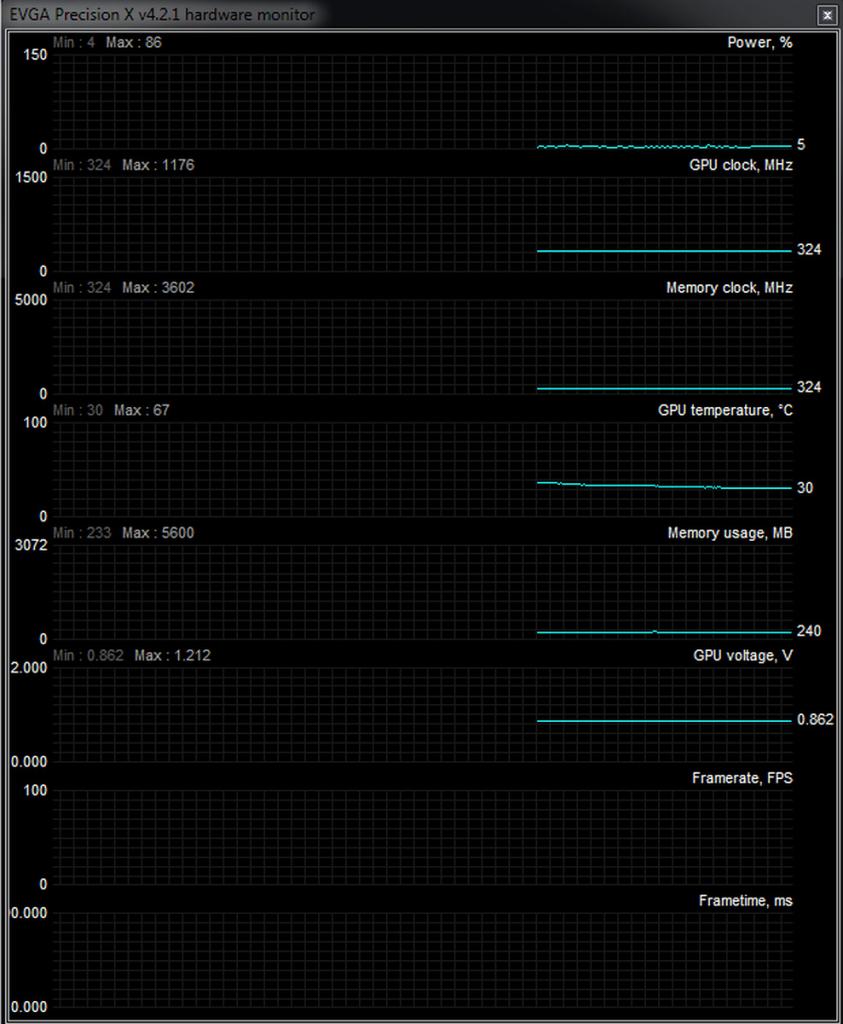The height and width of the screenshot is (1024, 843).
Task: Click the Memory clock 'Max : 3602' readout
Action: click(158, 288)
